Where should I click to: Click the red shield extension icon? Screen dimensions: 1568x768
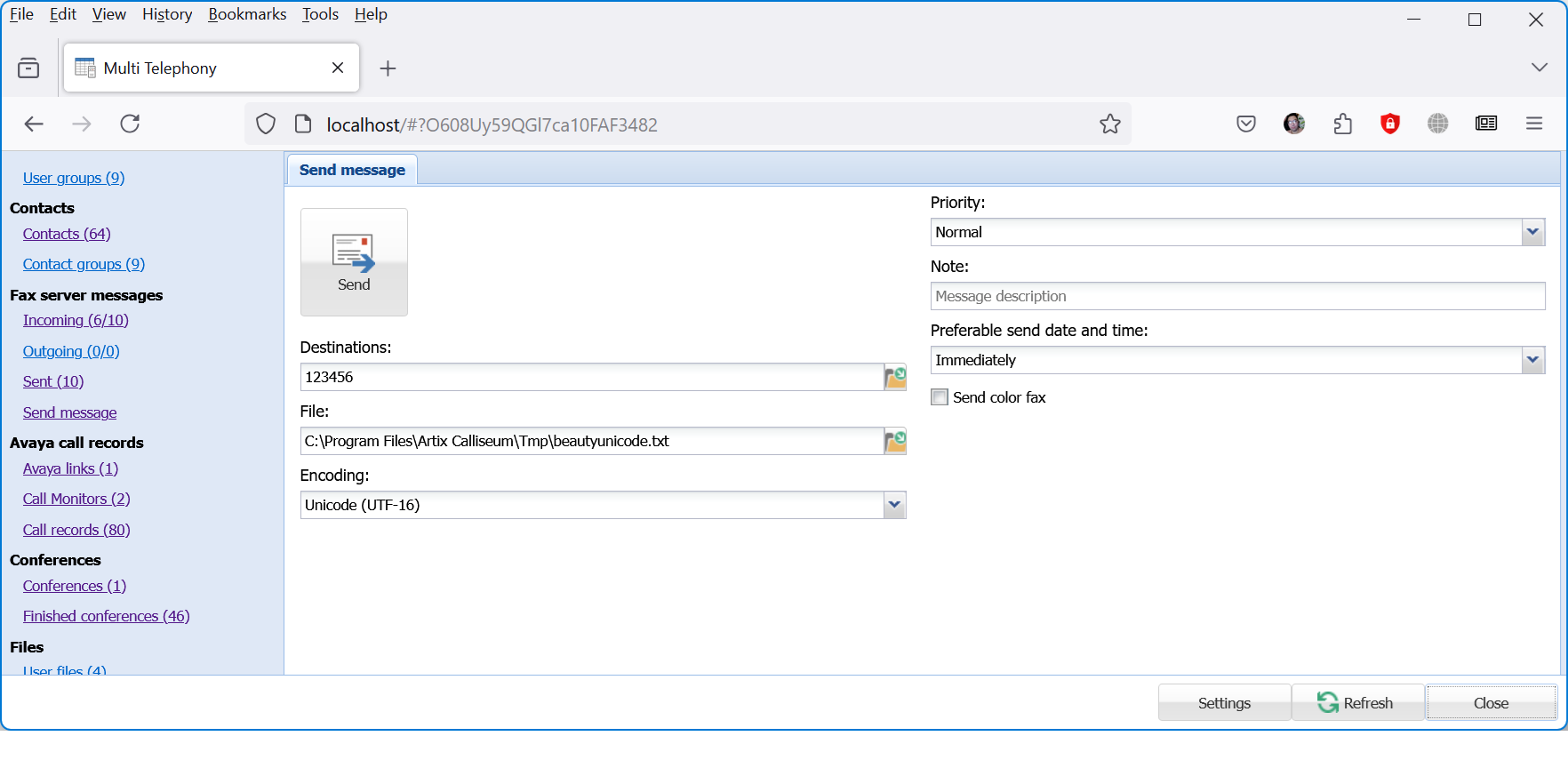tap(1390, 124)
